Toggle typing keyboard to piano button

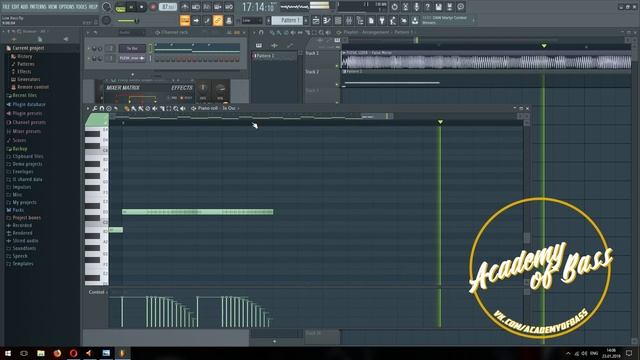click(x=185, y=20)
